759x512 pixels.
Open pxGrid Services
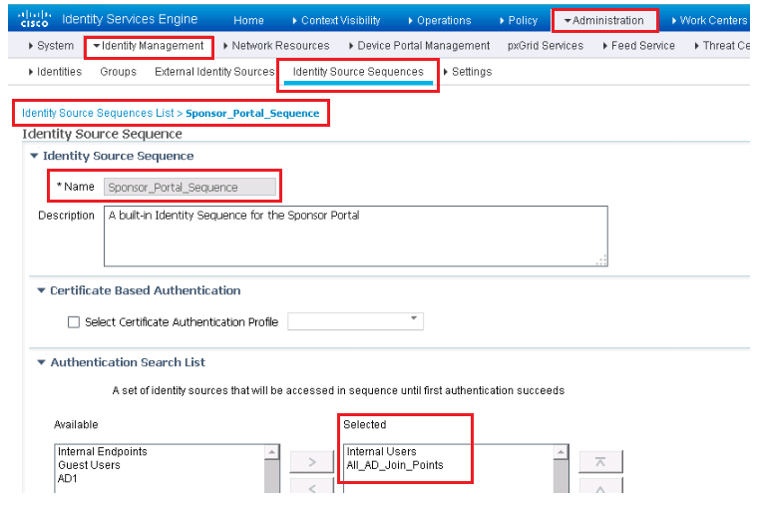click(545, 45)
